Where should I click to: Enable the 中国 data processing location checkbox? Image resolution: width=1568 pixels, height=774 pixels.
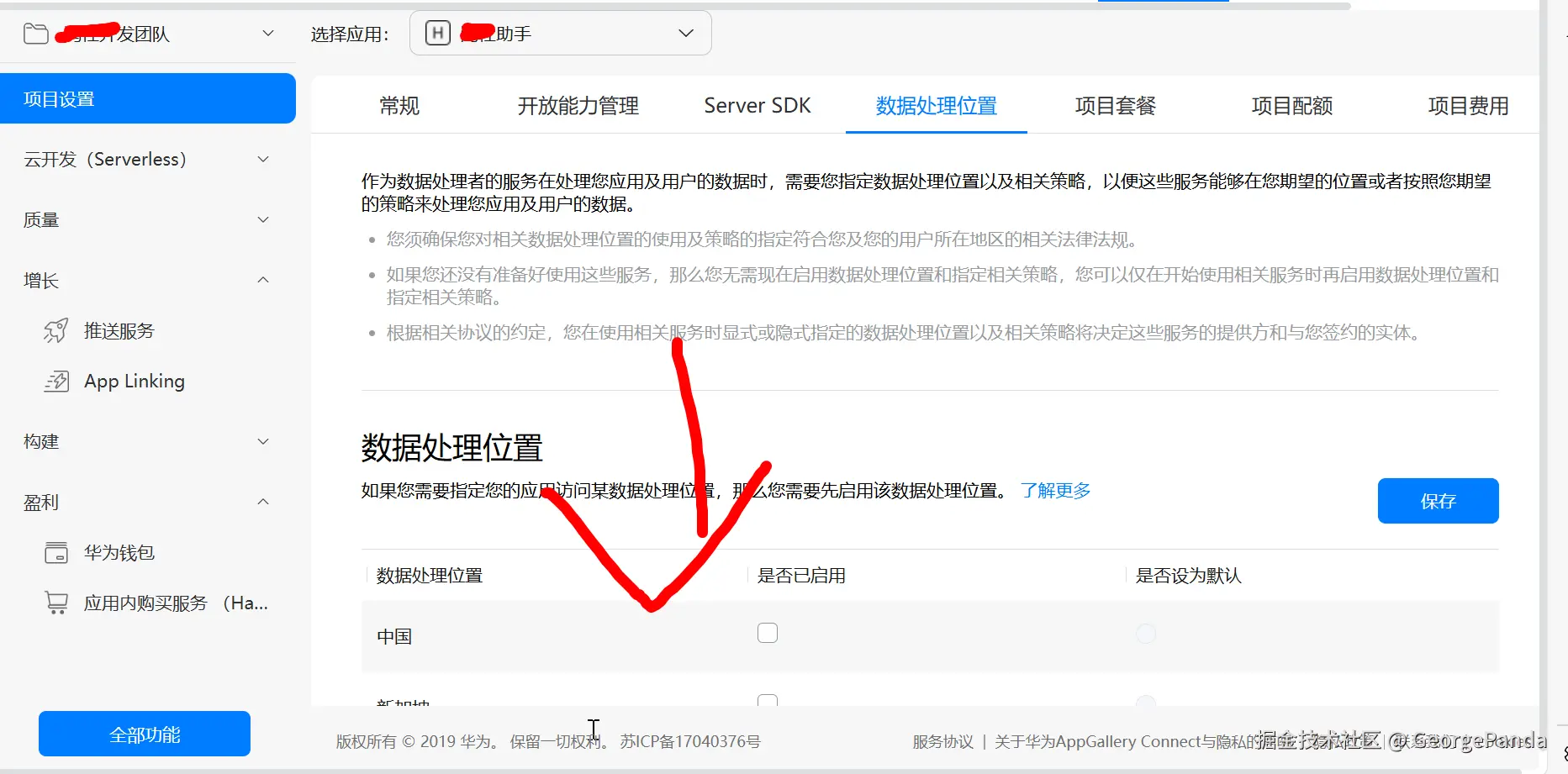[x=767, y=632]
